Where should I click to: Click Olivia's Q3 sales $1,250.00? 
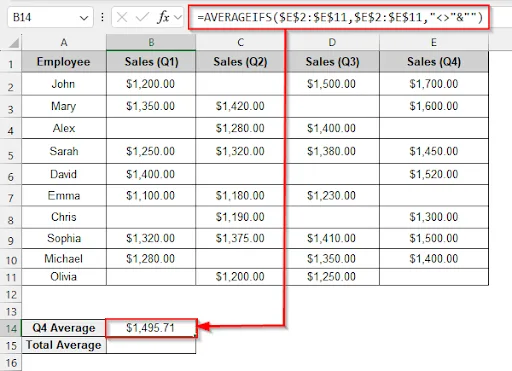click(x=332, y=277)
